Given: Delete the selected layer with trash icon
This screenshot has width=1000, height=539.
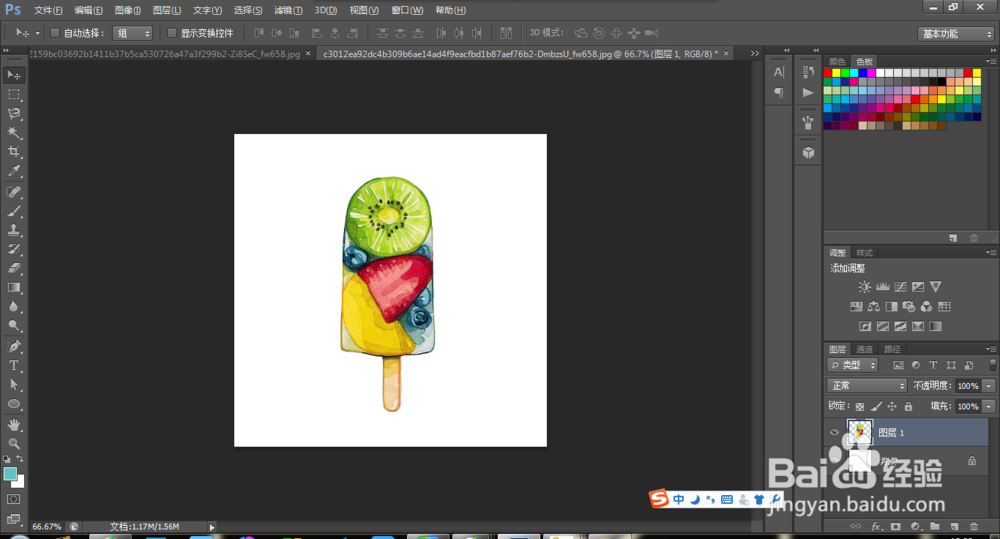Looking at the screenshot, I should coord(973,526).
